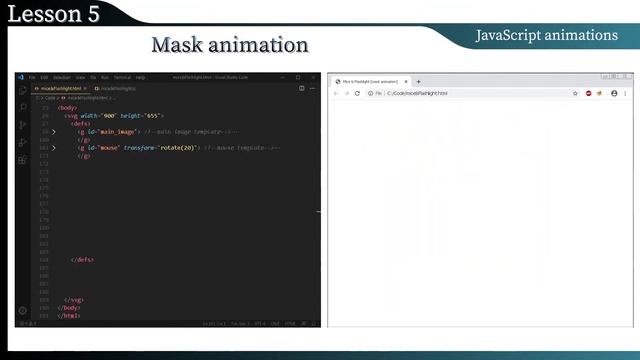
Task: Click the svg width="900" code line
Action: 113,116
